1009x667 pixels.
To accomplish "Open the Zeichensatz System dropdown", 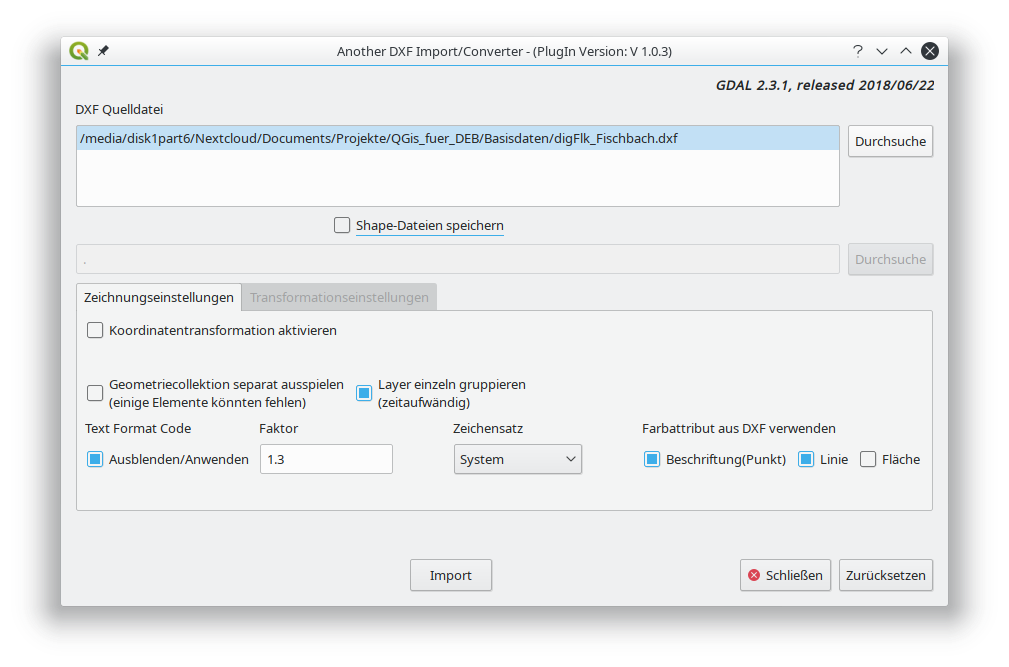I will pyautogui.click(x=517, y=459).
